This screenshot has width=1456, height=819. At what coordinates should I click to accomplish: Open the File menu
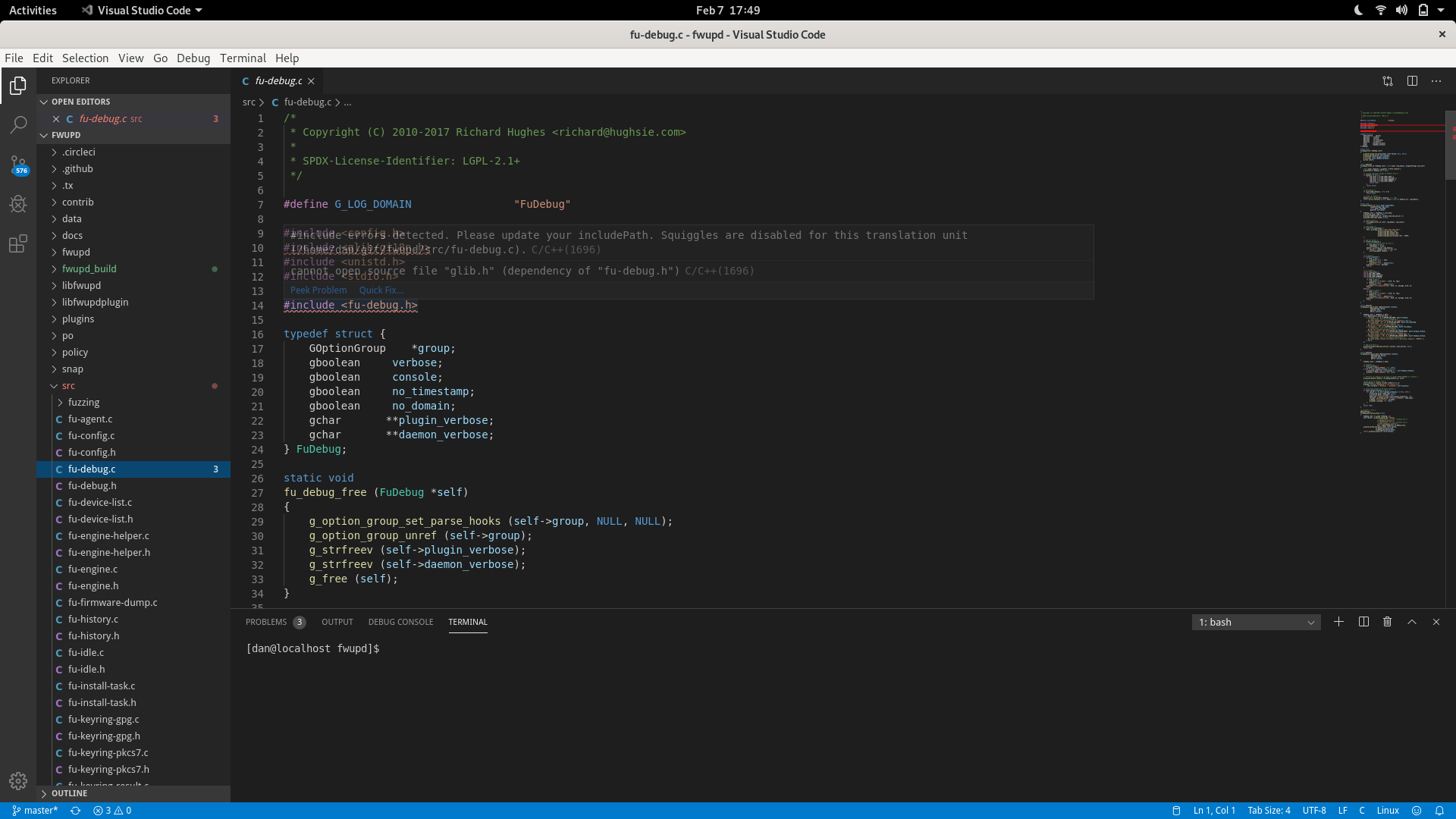pyautogui.click(x=14, y=58)
